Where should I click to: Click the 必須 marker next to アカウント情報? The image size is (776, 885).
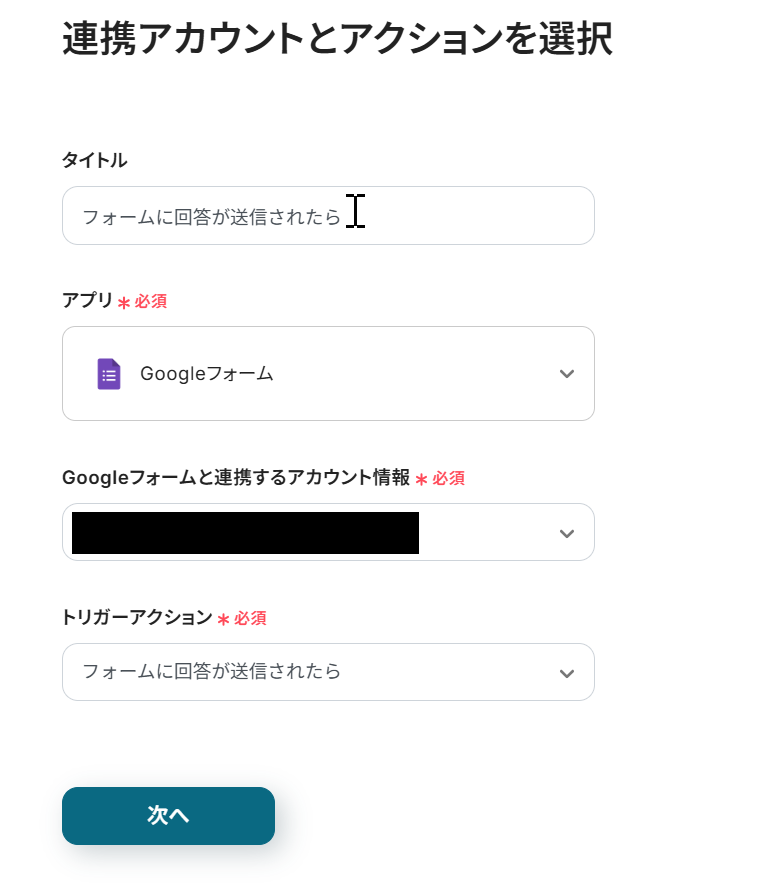click(448, 479)
